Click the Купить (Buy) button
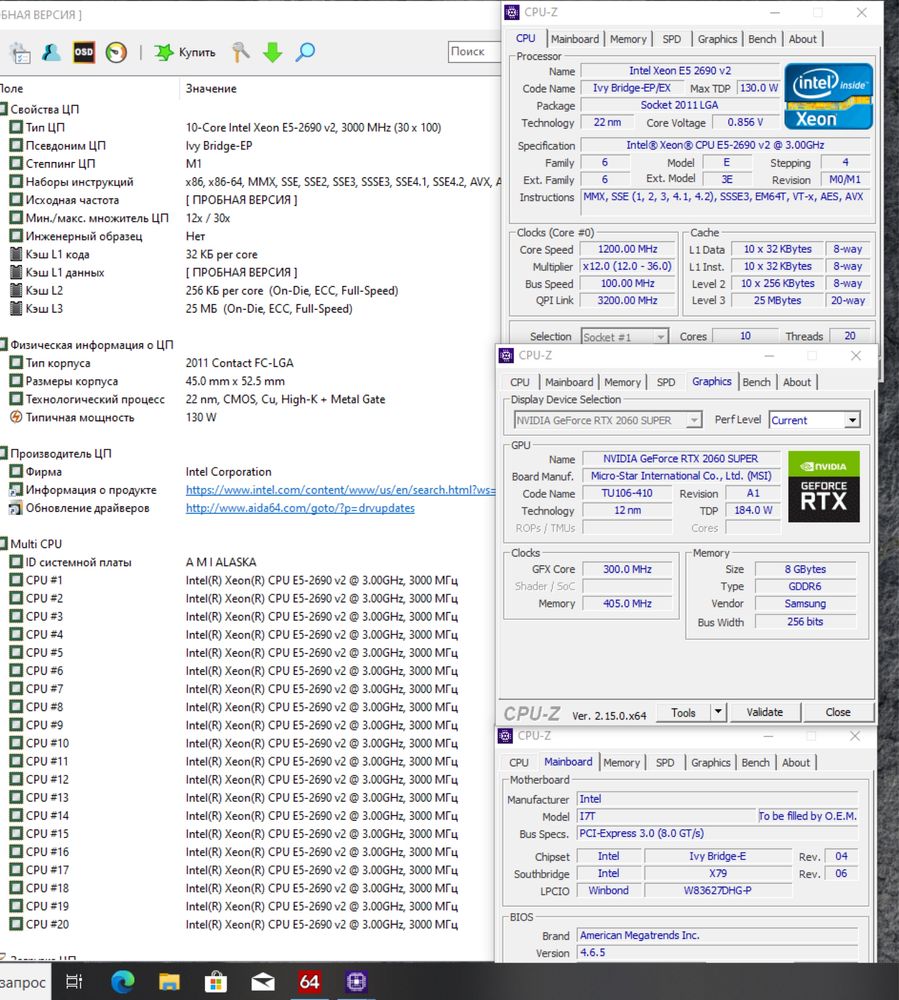Viewport: 899px width, 1000px height. [x=185, y=52]
